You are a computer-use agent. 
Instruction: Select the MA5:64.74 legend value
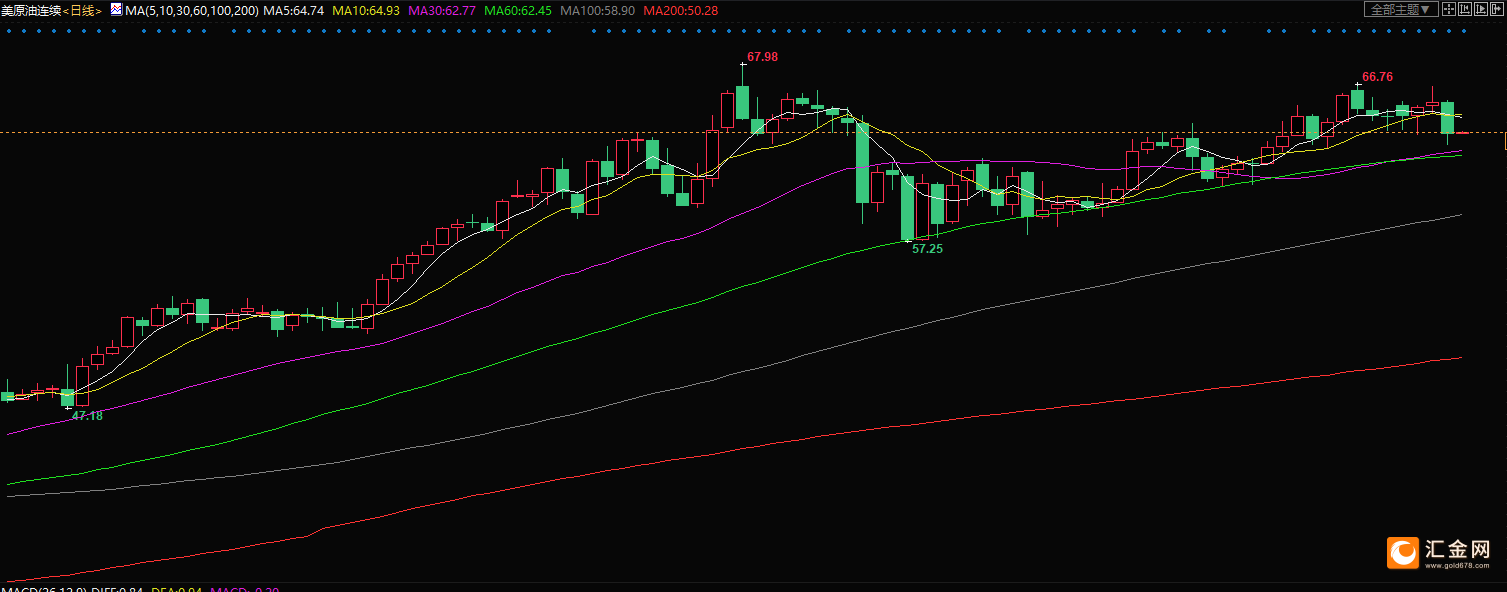294,10
